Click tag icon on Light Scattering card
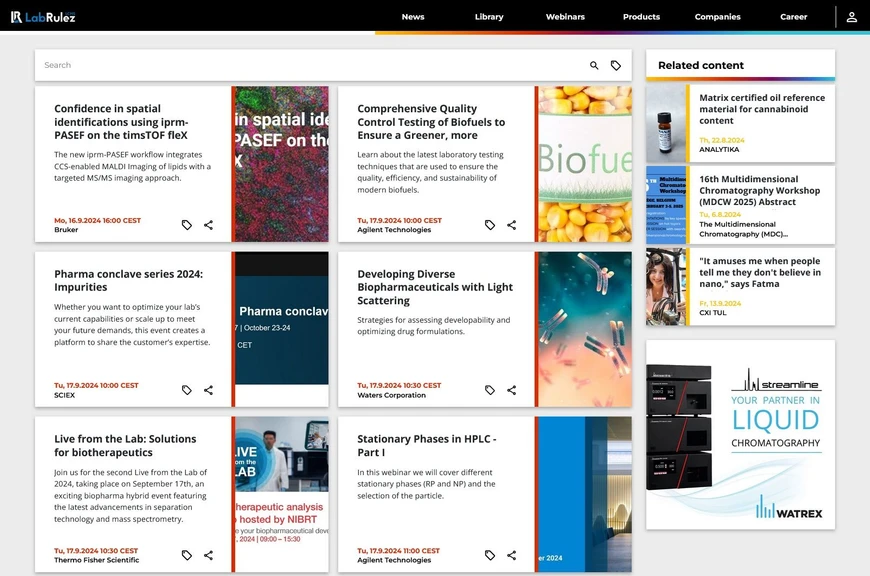The width and height of the screenshot is (870, 576). 490,390
